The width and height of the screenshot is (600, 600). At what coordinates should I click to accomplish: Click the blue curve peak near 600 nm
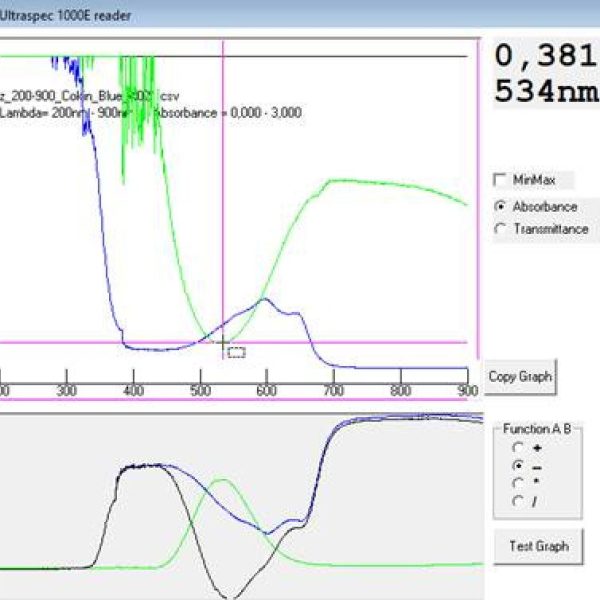pos(265,299)
